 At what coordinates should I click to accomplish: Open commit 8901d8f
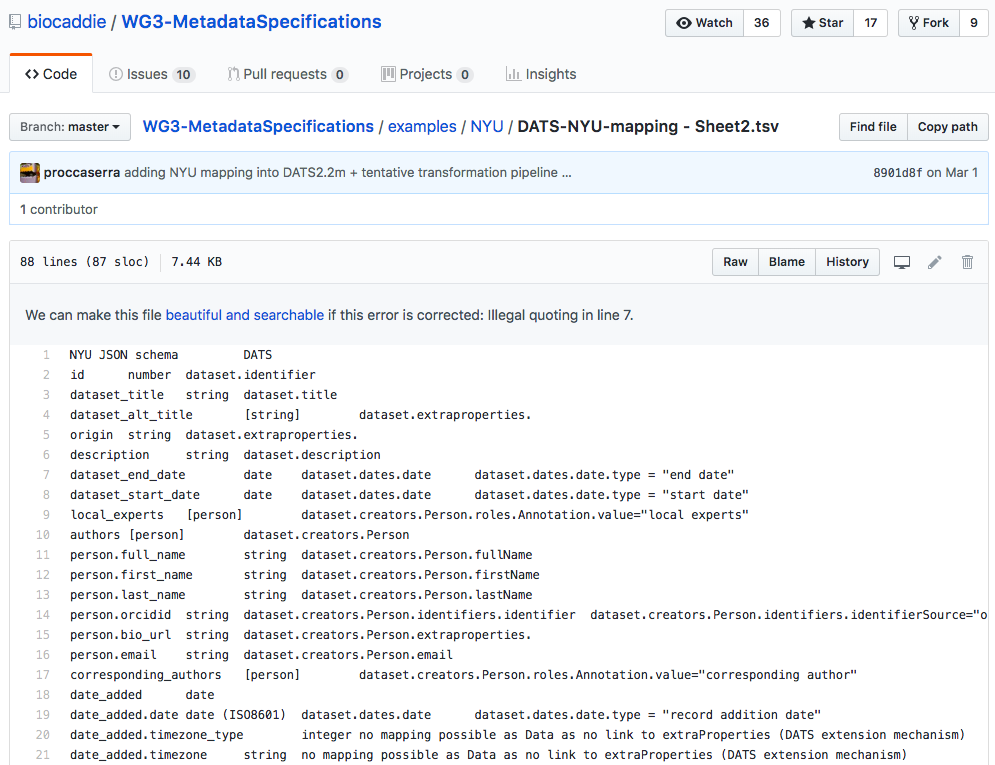click(x=897, y=173)
